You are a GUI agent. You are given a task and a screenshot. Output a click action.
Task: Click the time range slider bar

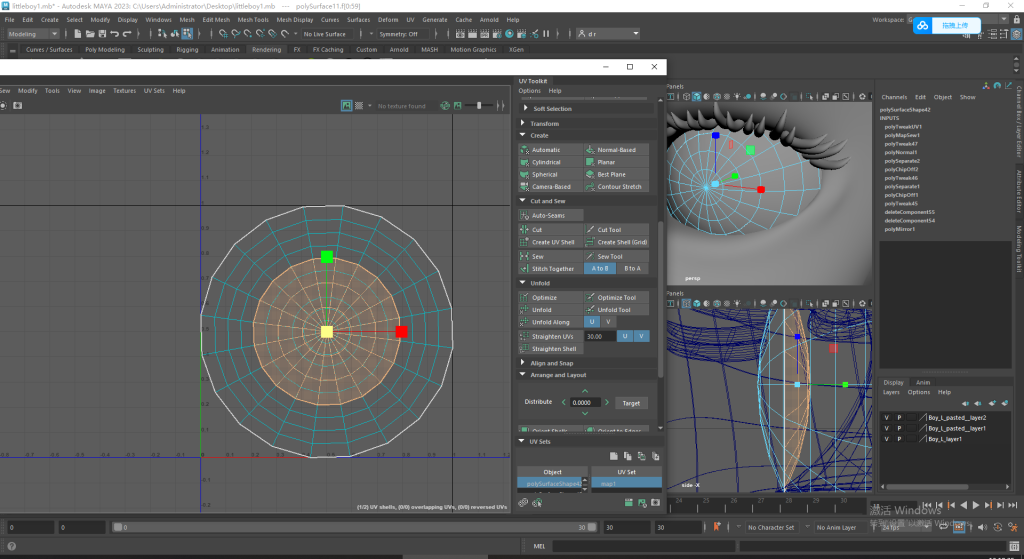tap(353, 527)
